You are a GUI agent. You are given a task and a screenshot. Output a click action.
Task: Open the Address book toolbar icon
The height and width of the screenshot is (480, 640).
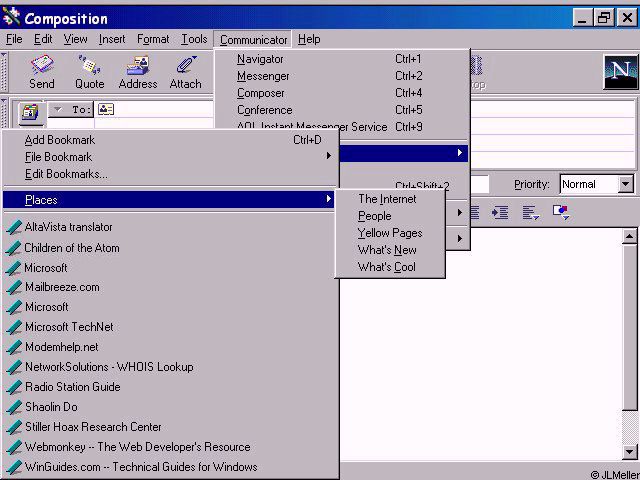coord(138,72)
